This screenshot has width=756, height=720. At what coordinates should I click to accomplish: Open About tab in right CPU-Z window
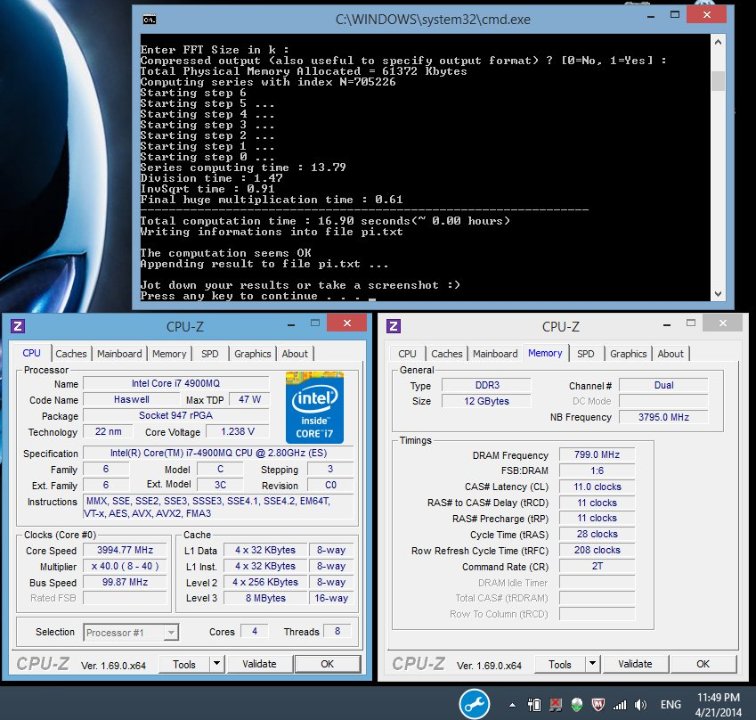pos(671,354)
